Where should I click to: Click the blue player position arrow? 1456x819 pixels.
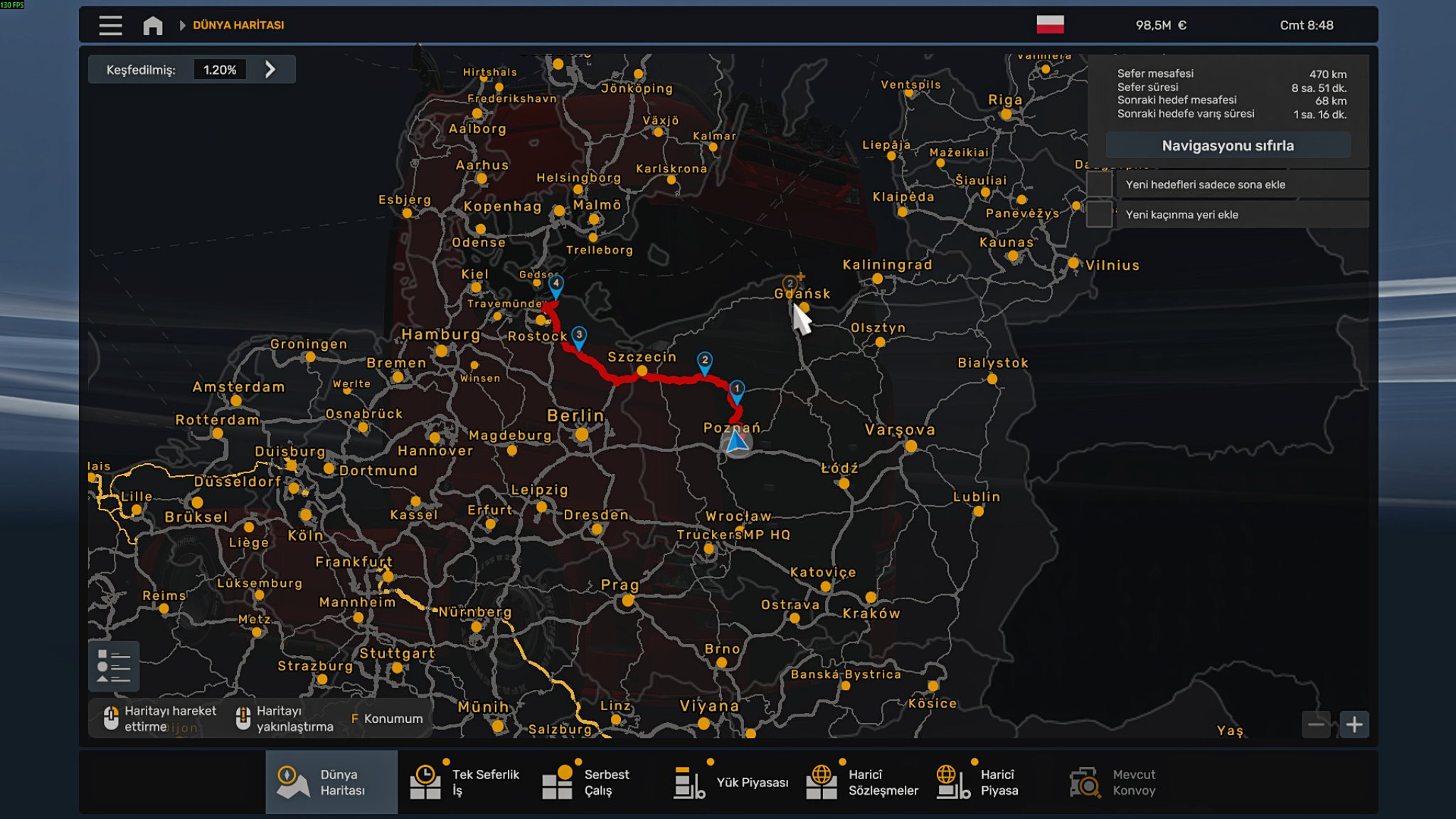point(736,442)
